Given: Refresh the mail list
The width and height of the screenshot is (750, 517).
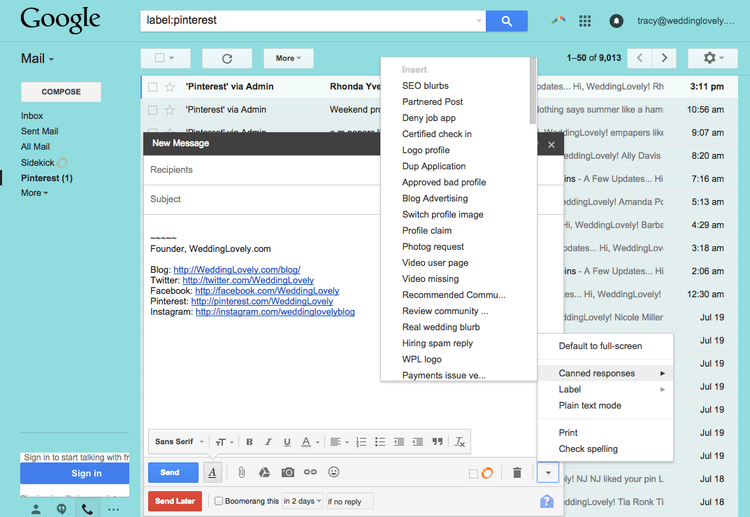Looking at the screenshot, I should point(227,58).
